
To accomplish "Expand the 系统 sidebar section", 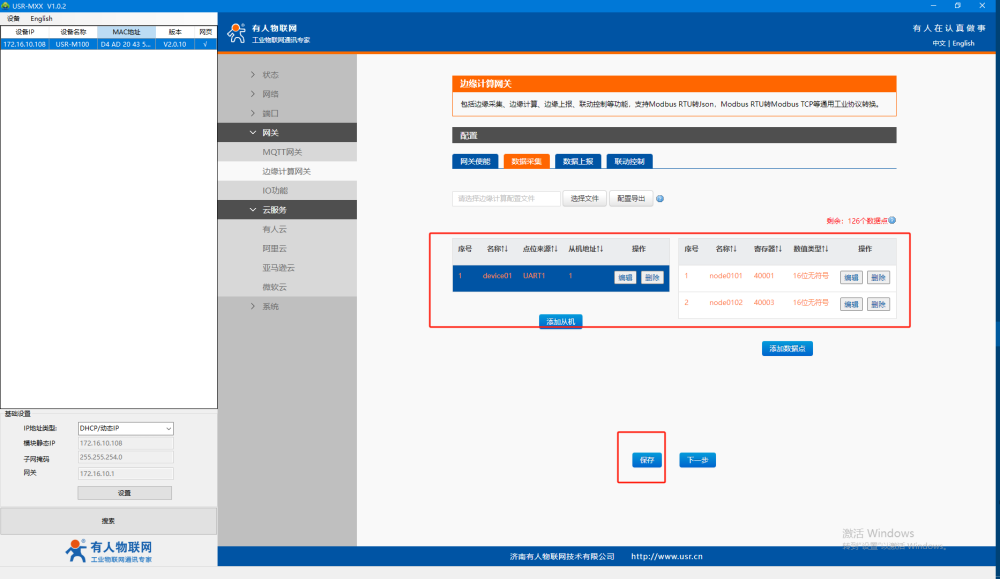I will pyautogui.click(x=270, y=306).
